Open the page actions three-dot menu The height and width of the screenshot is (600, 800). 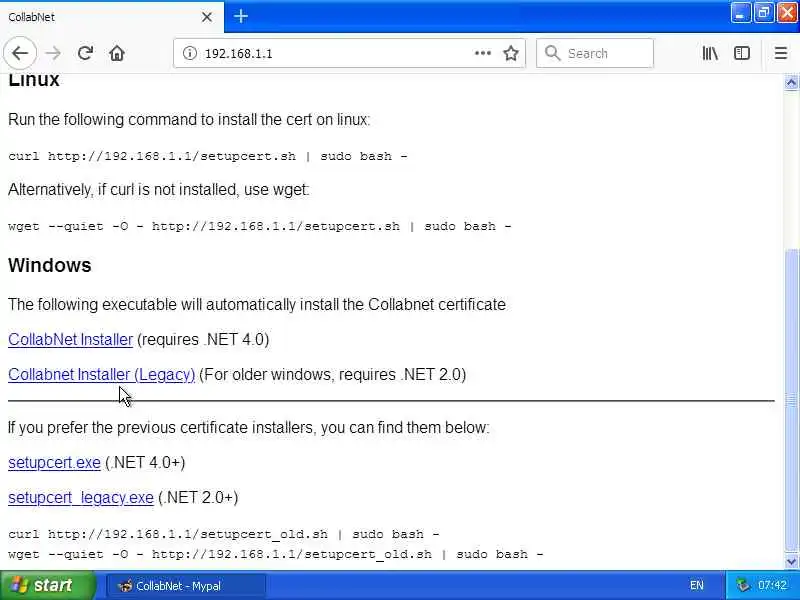click(x=482, y=53)
